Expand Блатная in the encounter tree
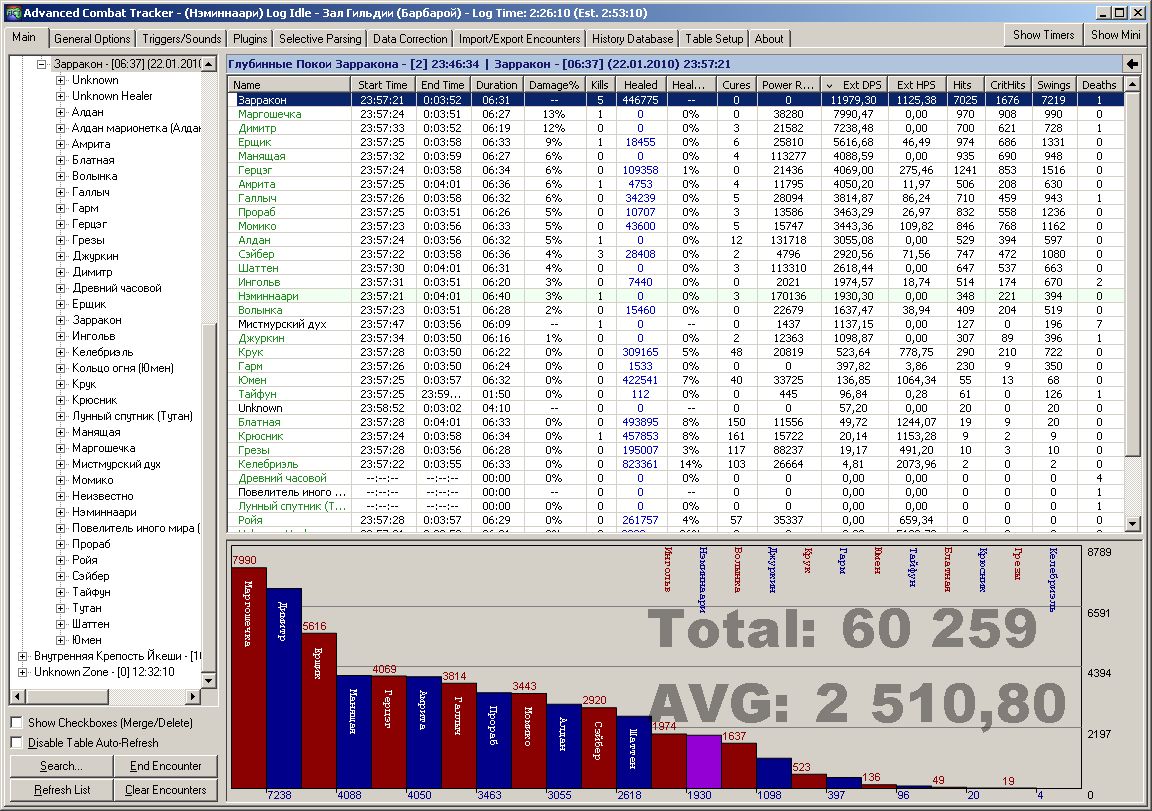This screenshot has width=1152, height=811. 61,160
